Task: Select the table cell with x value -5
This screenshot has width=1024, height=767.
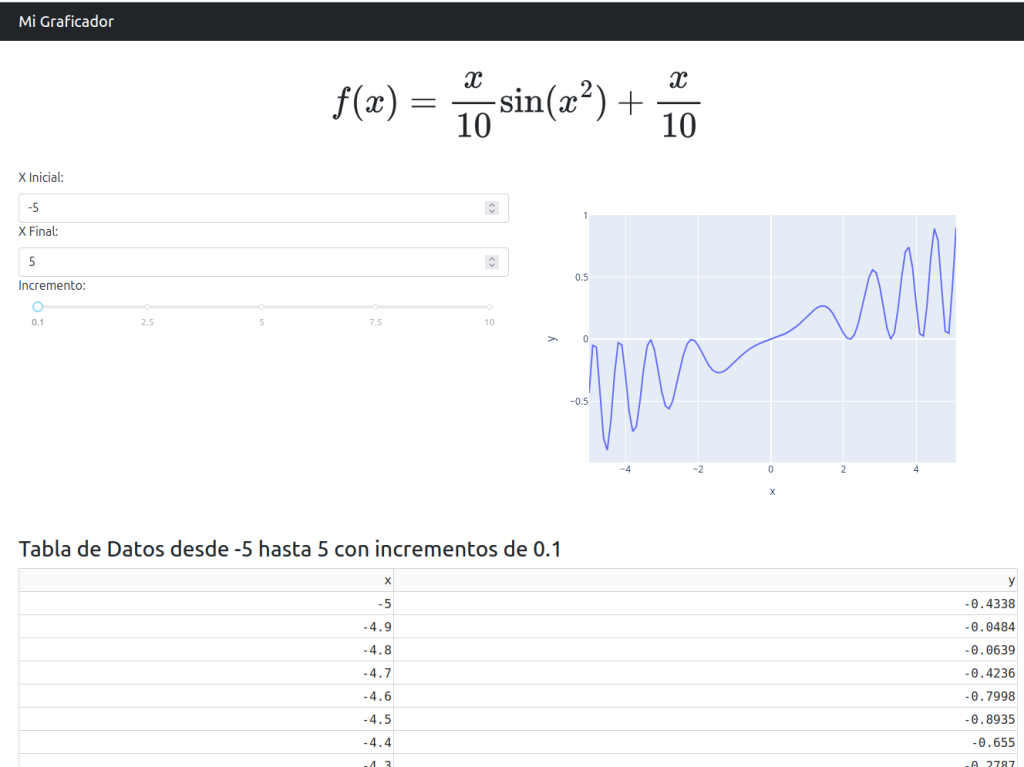Action: point(206,604)
